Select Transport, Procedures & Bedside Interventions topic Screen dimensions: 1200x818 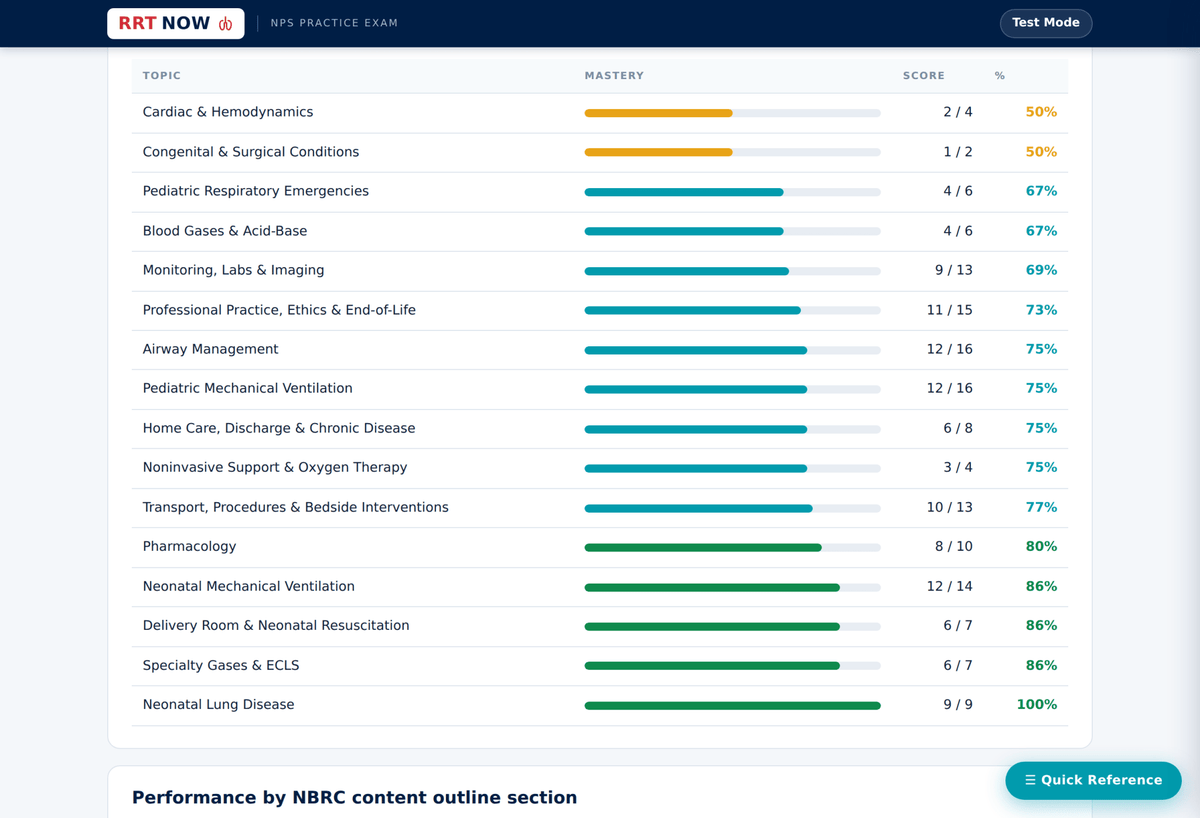point(296,507)
